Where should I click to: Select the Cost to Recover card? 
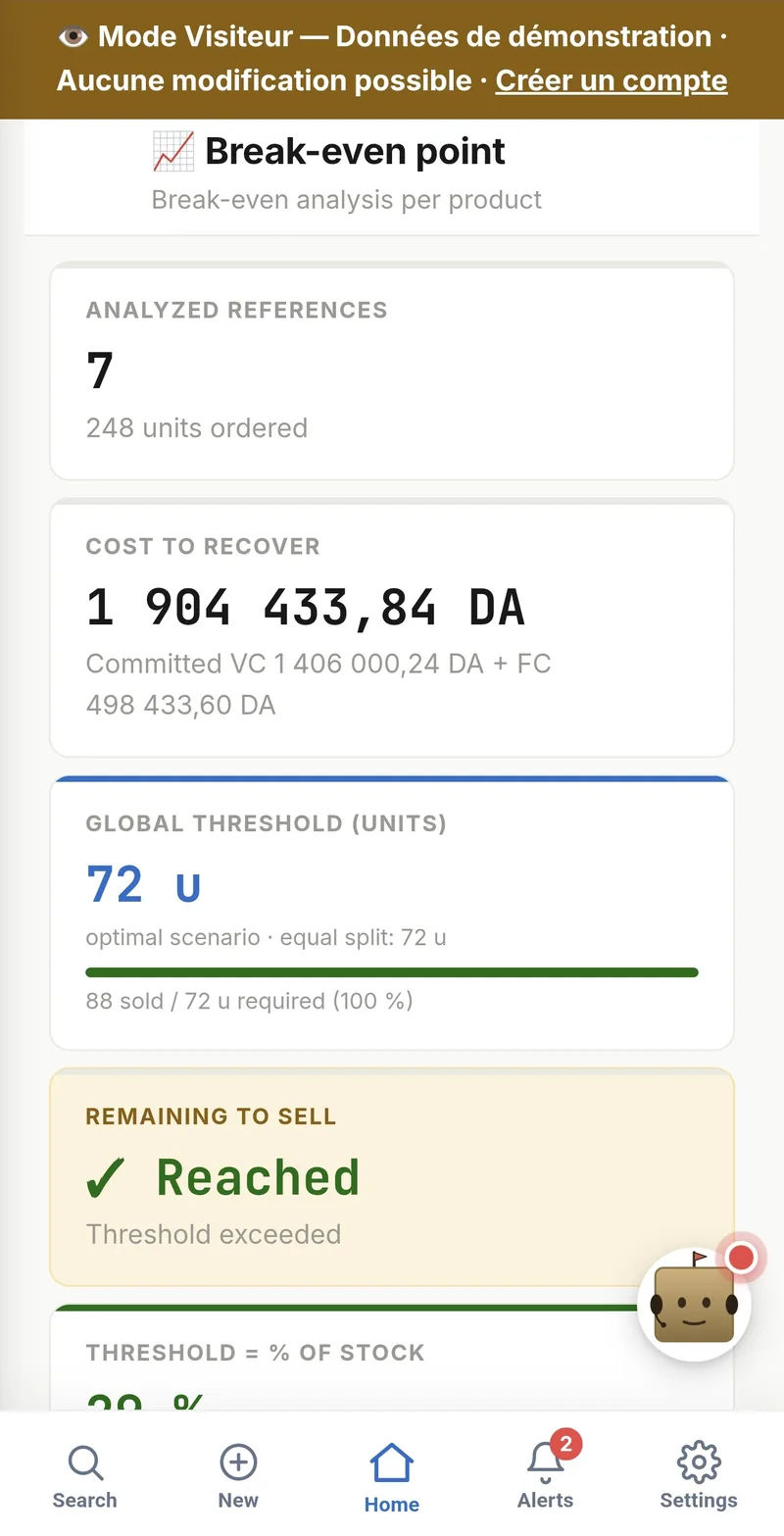(392, 627)
